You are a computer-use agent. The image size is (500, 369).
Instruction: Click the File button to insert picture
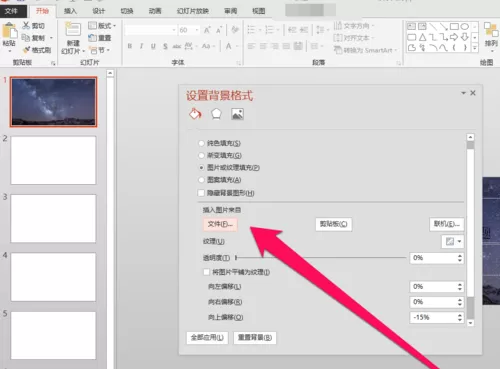coord(220,224)
